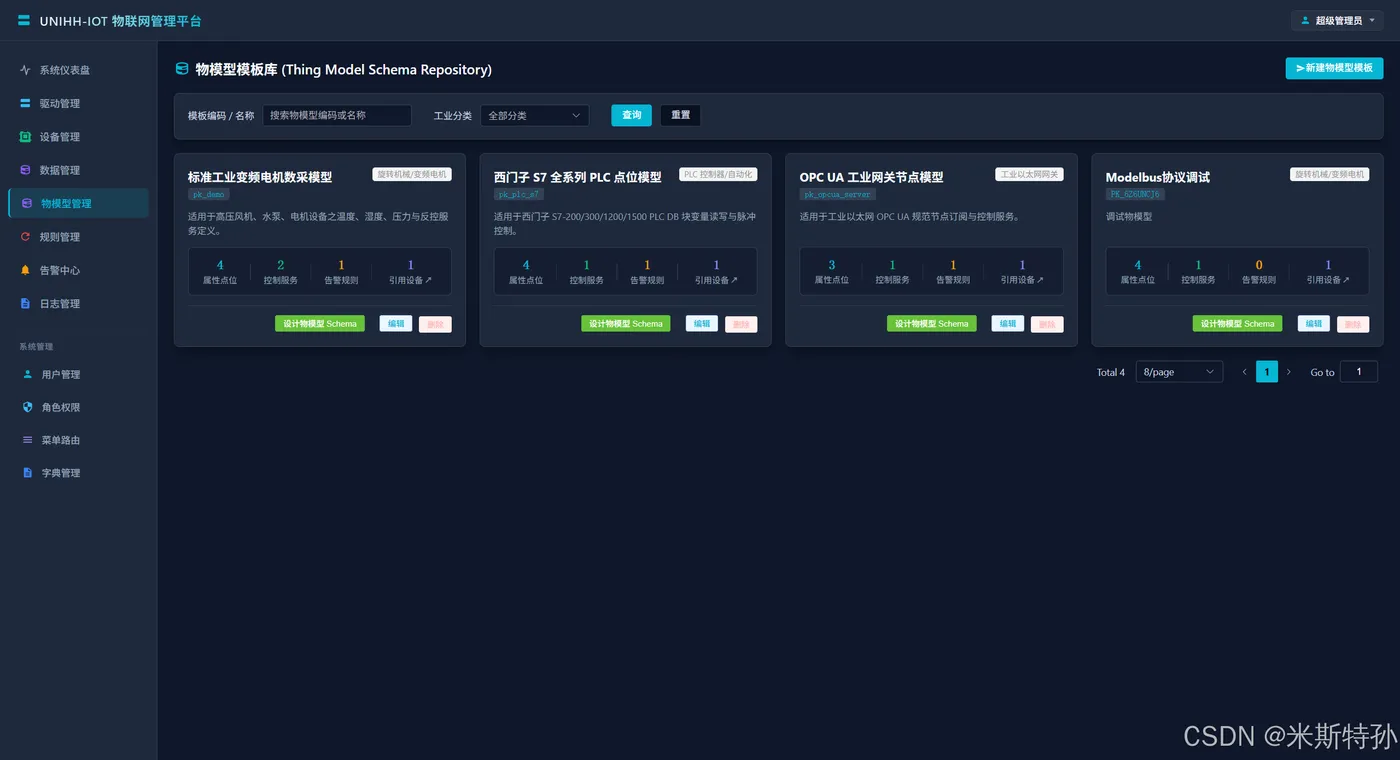This screenshot has height=760, width=1400.
Task: Click the Go to page number field
Action: [x=1359, y=372]
